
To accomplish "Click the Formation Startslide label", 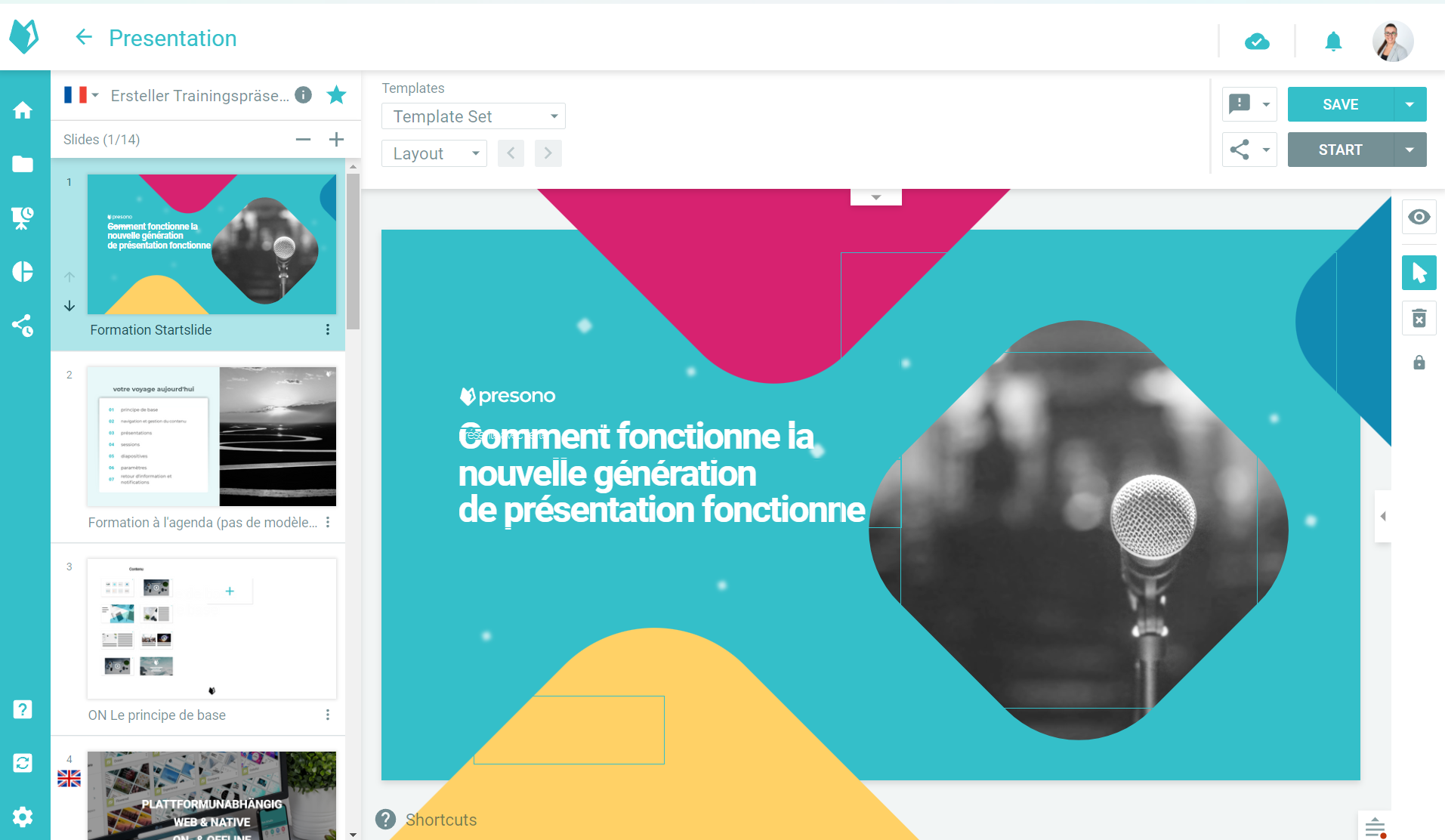I will coord(150,329).
